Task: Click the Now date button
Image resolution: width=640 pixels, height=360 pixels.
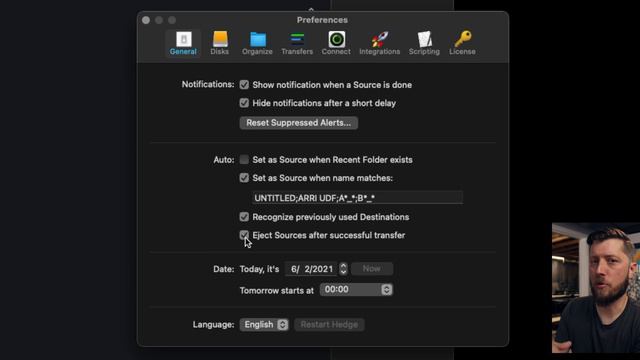Action: 372,269
